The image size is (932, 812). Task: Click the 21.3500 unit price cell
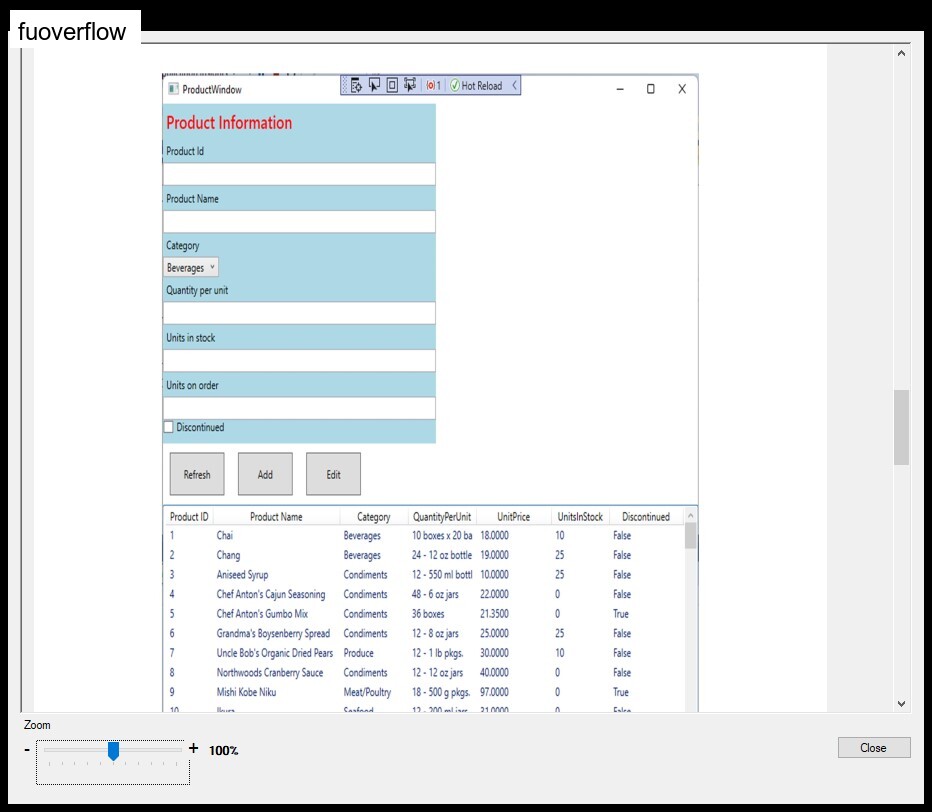[494, 614]
